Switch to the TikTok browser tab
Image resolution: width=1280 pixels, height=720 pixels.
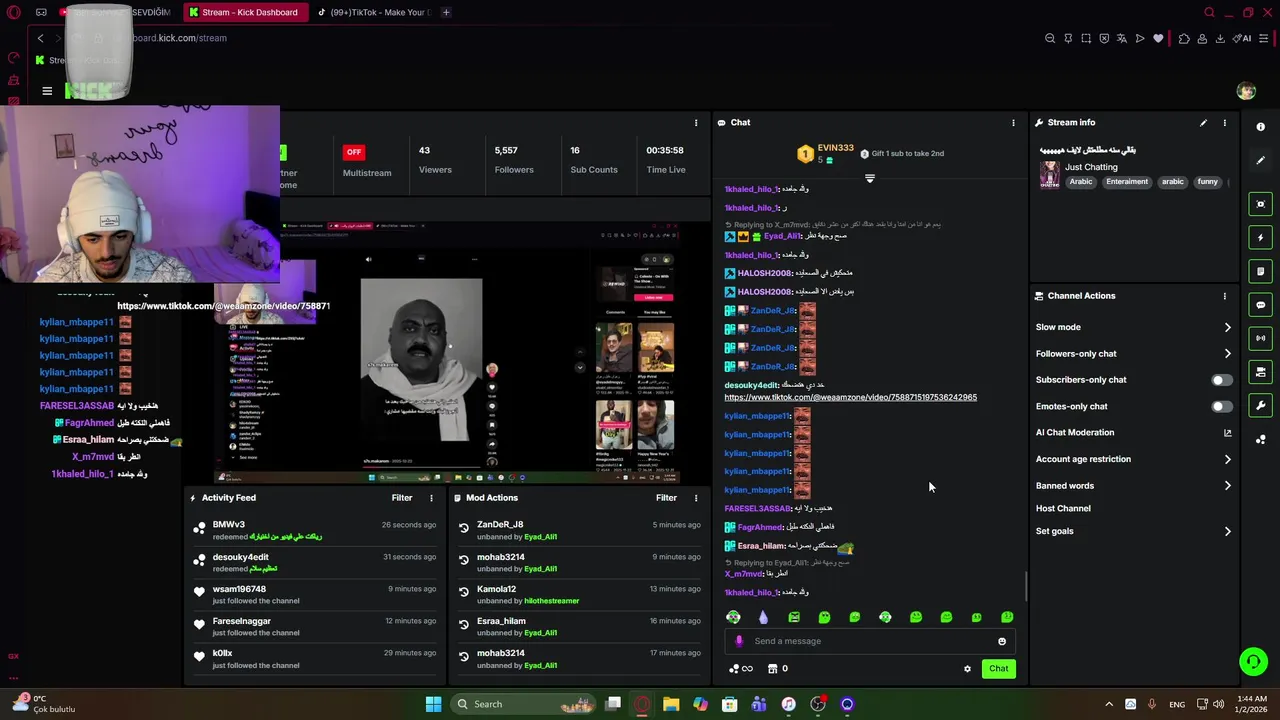pos(374,12)
